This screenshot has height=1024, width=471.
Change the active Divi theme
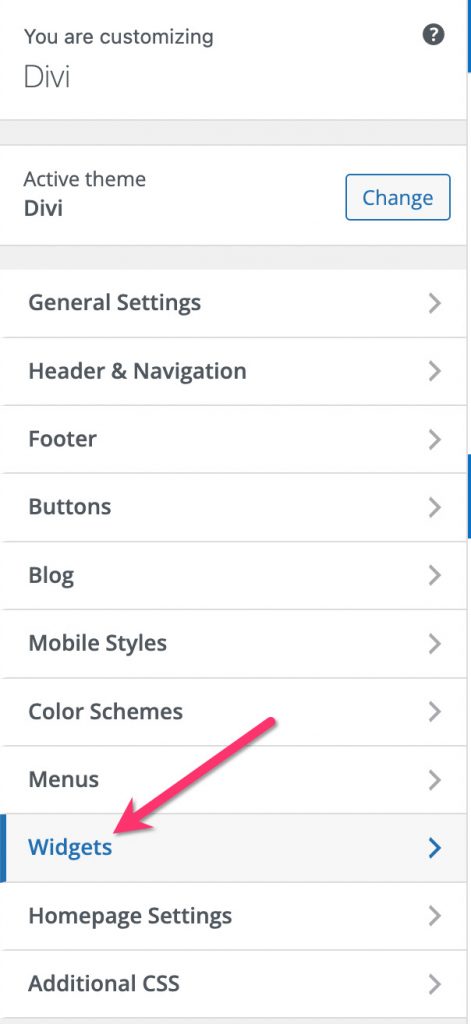(x=398, y=197)
